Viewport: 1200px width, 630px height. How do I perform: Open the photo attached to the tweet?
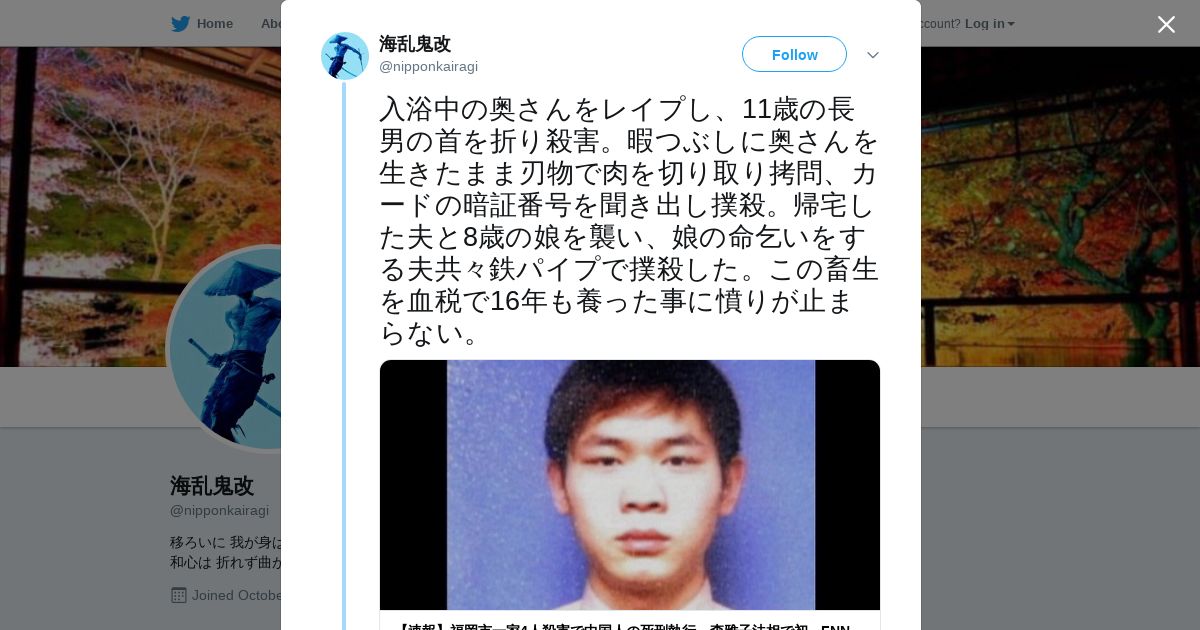click(x=630, y=485)
